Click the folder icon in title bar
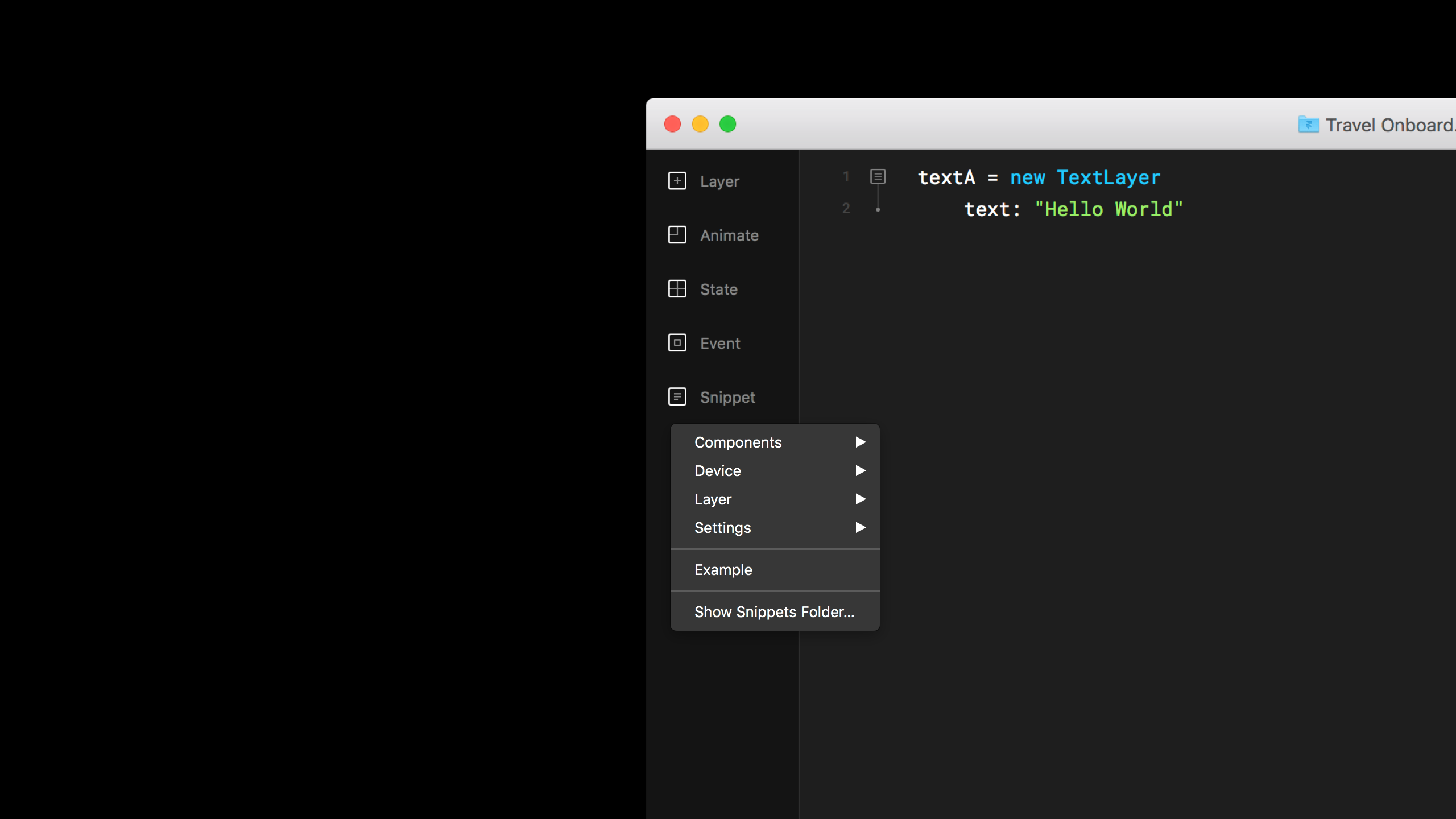This screenshot has width=1456, height=819. pos(1308,125)
